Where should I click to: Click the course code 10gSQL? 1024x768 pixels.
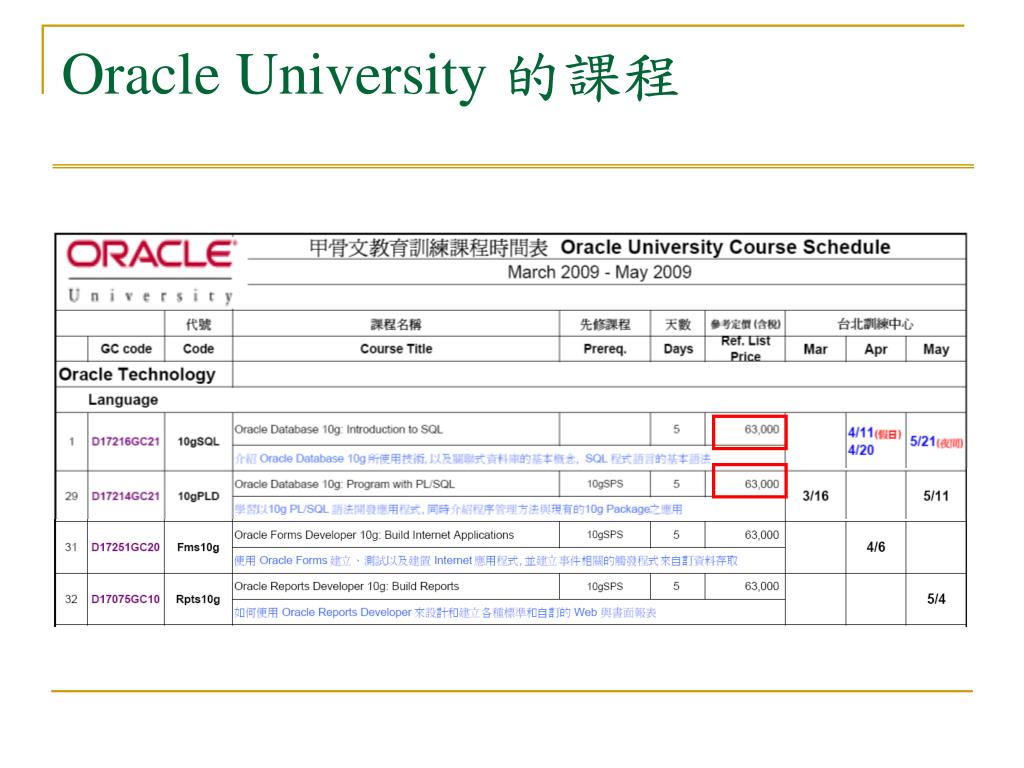pyautogui.click(x=199, y=441)
